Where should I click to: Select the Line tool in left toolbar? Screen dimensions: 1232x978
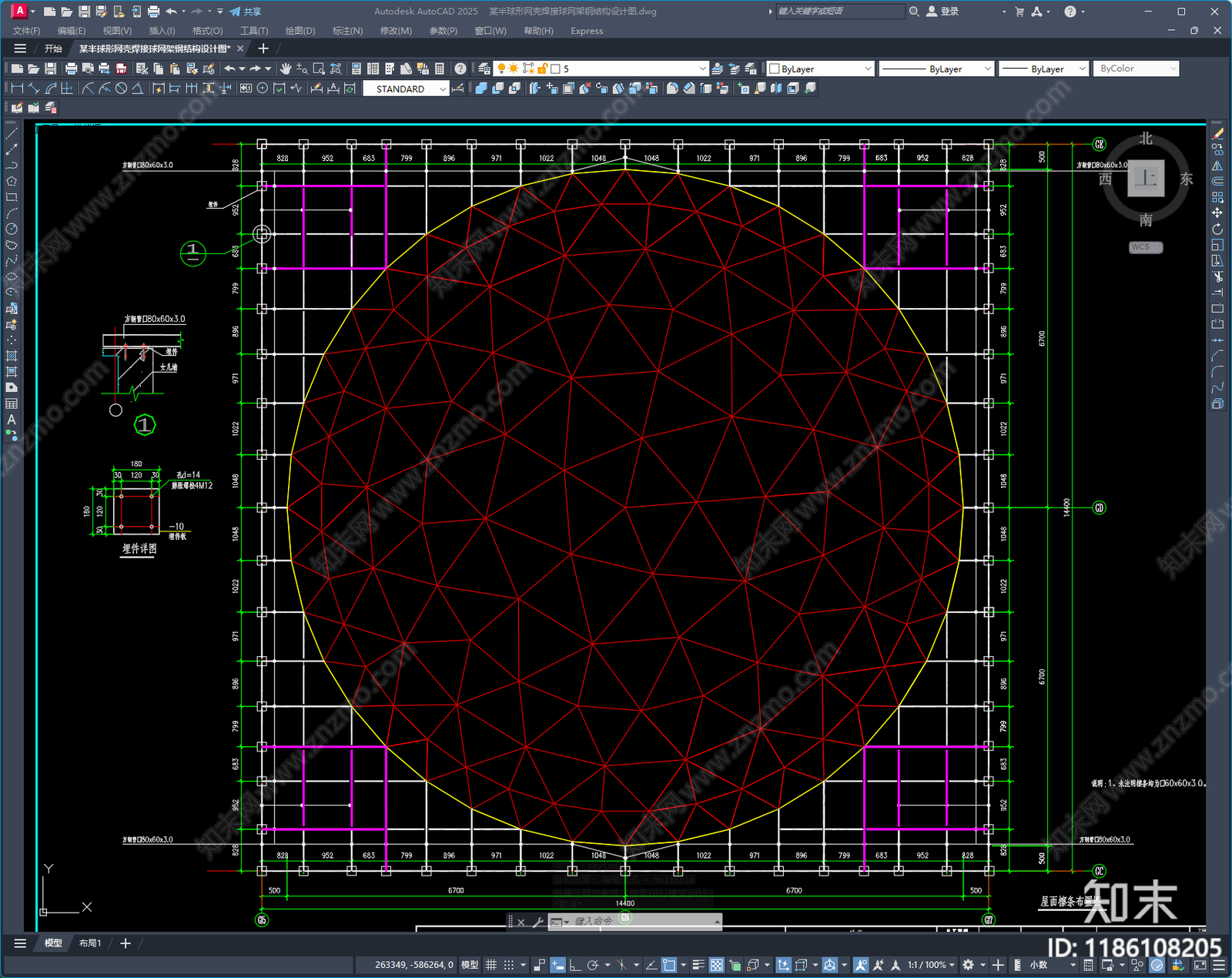click(x=12, y=133)
